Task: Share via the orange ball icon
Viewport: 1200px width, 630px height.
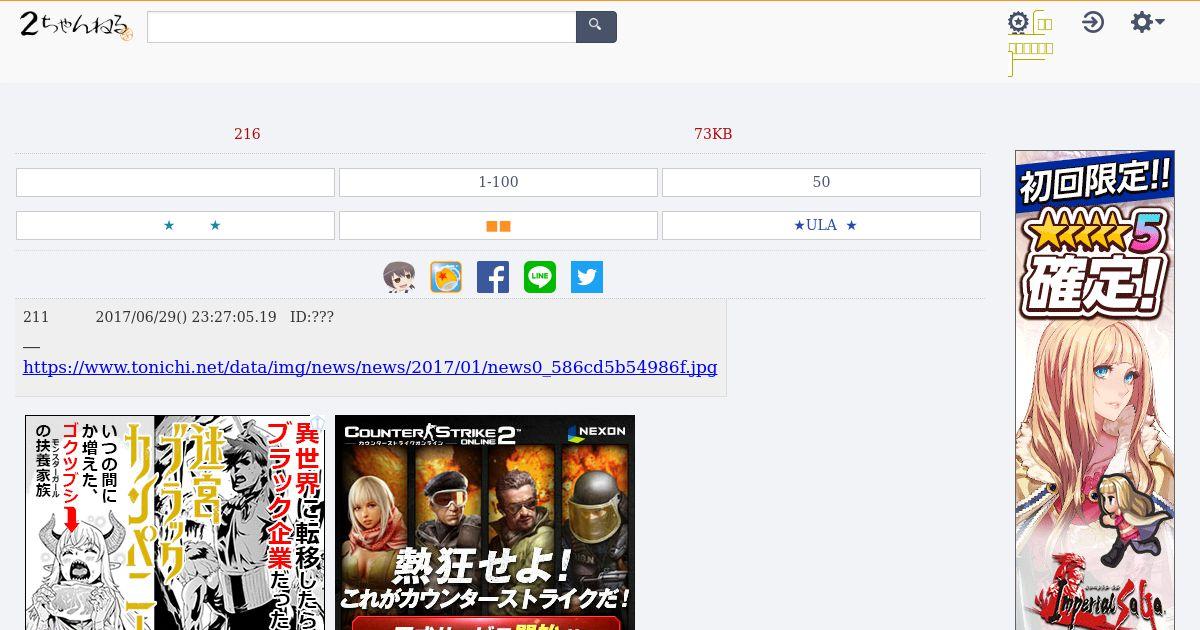Action: tap(446, 277)
